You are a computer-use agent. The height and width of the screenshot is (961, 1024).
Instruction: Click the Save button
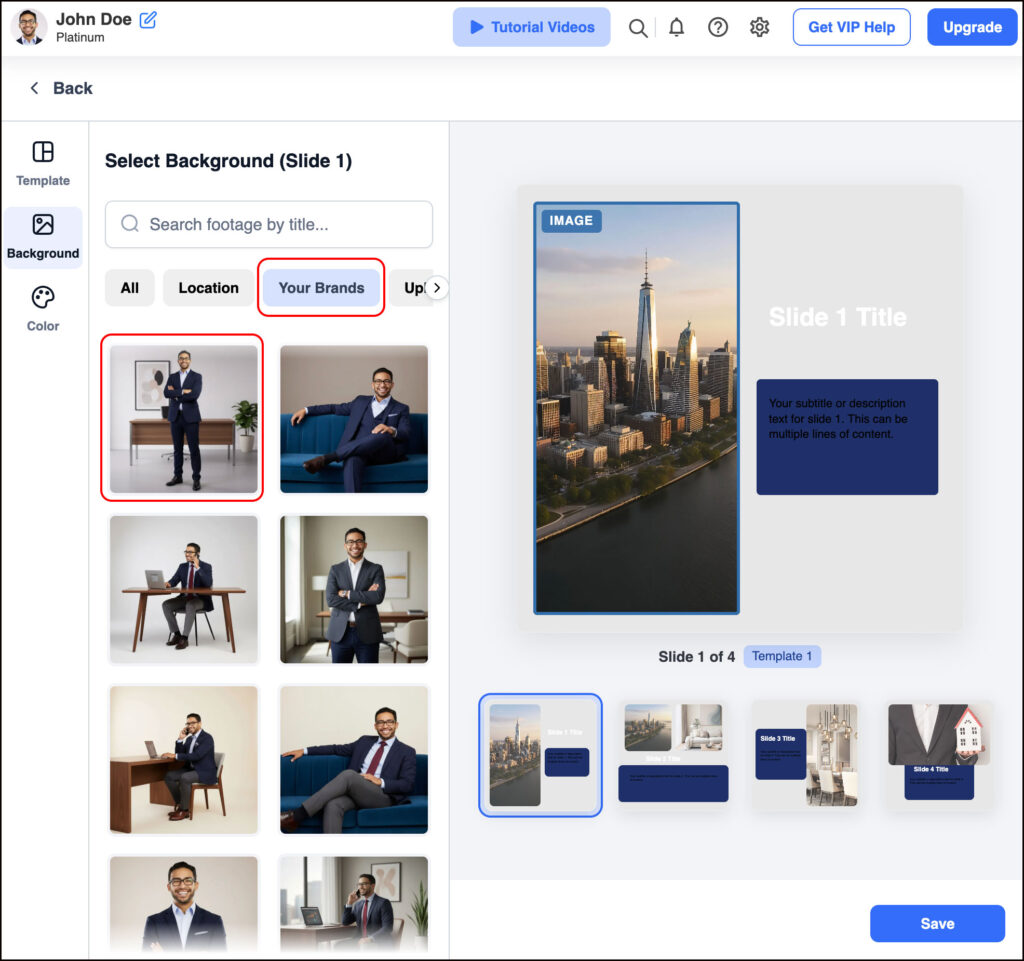(936, 923)
